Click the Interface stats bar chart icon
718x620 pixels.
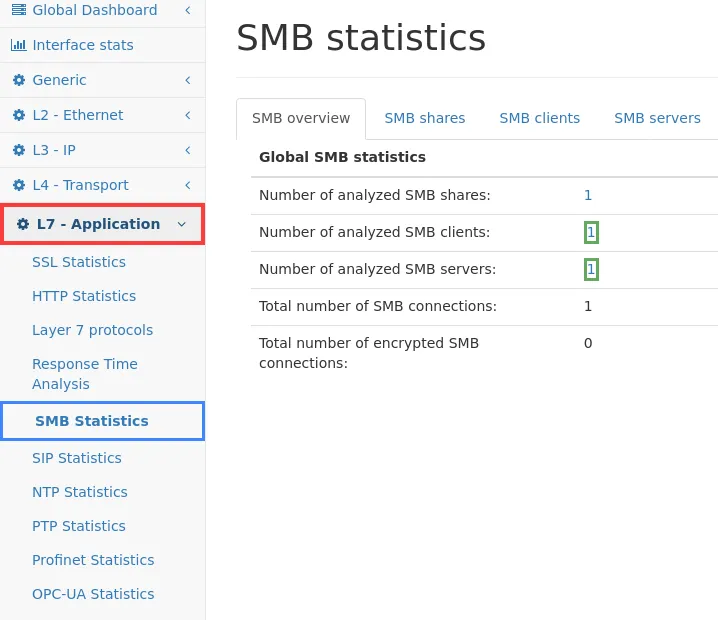coord(19,45)
